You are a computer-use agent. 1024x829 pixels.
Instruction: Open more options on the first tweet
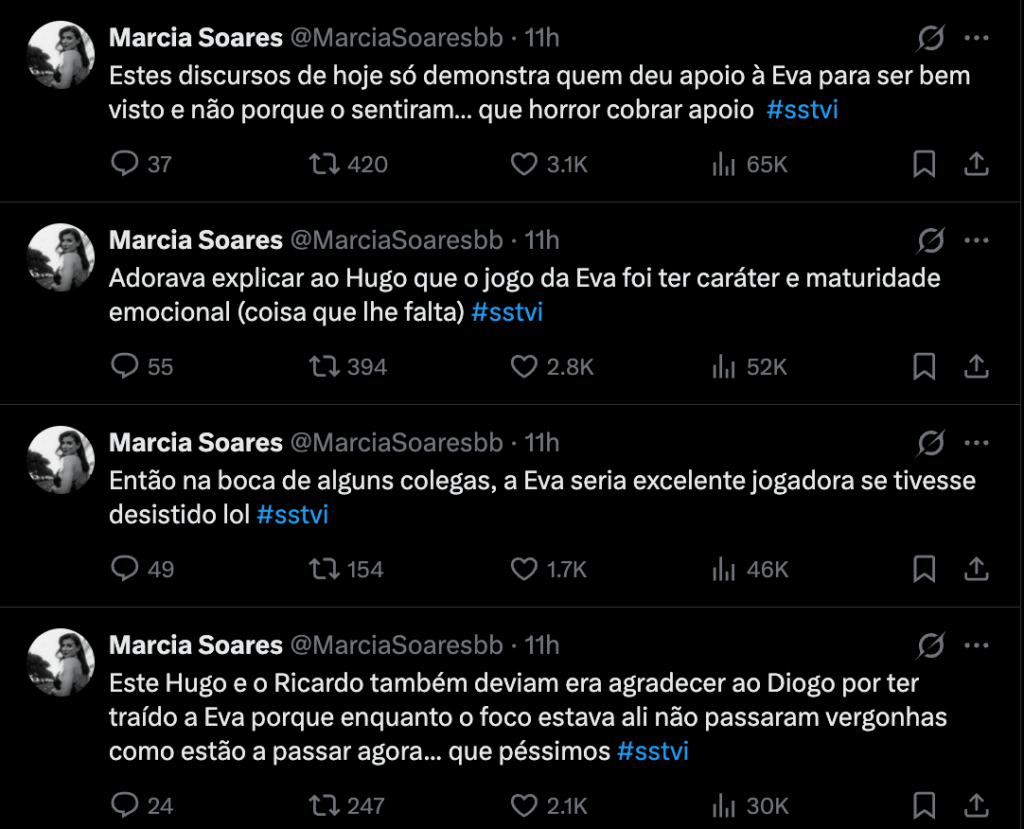(x=976, y=38)
